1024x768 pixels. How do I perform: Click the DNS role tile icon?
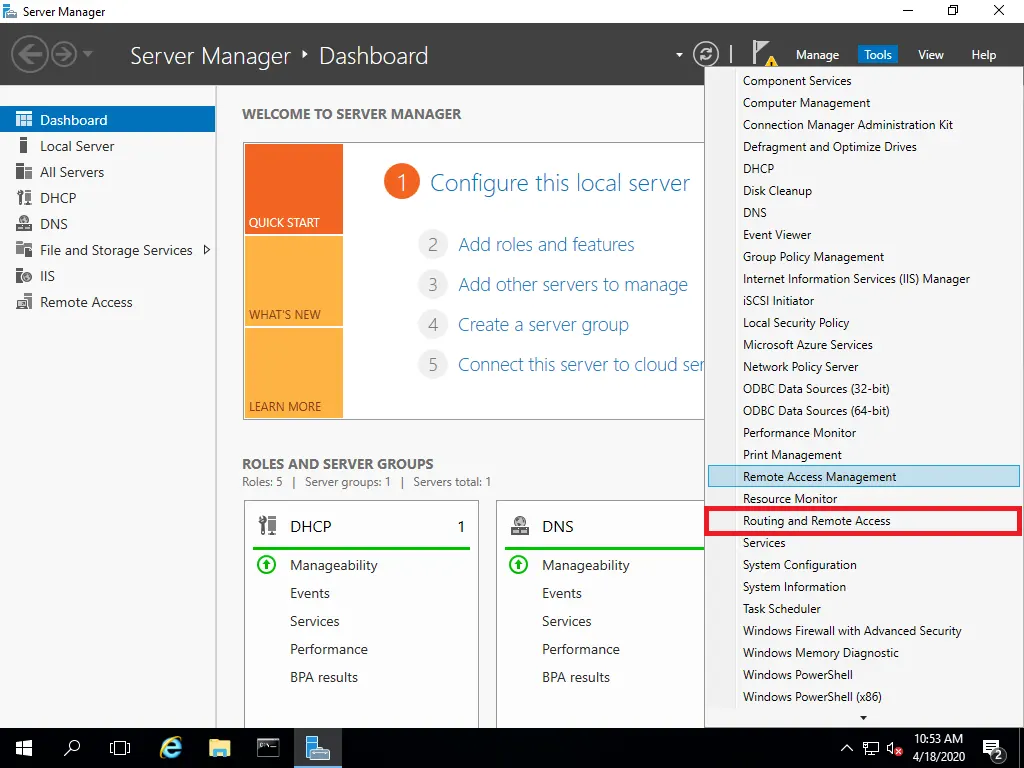[520, 526]
